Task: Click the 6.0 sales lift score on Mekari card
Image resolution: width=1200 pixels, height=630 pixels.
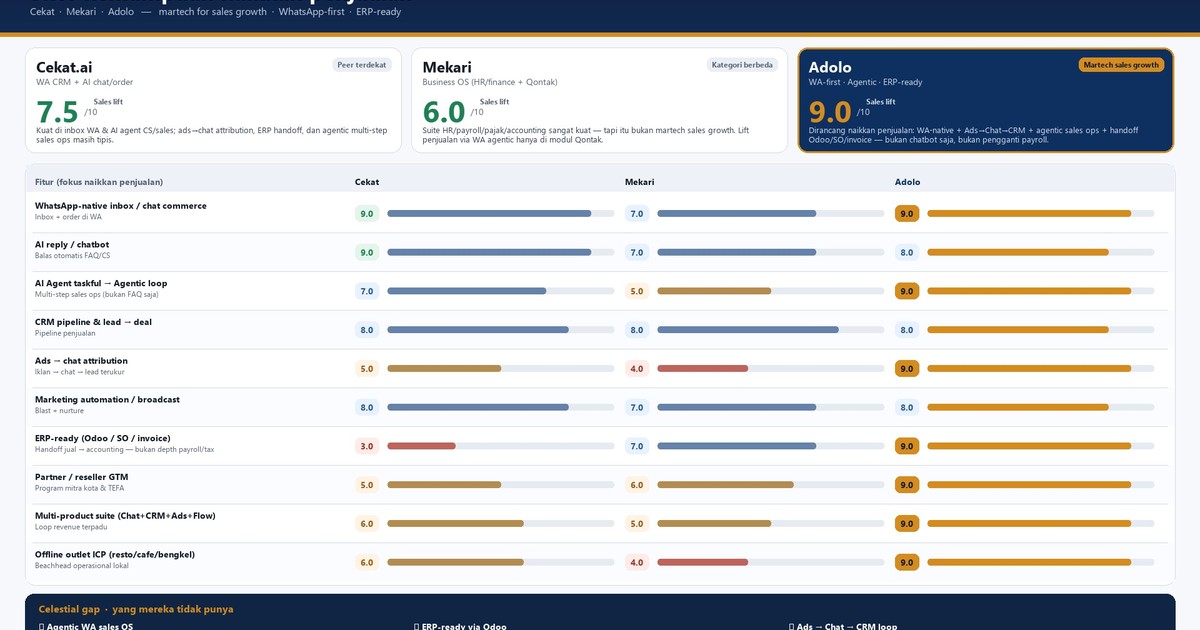Action: 444,112
